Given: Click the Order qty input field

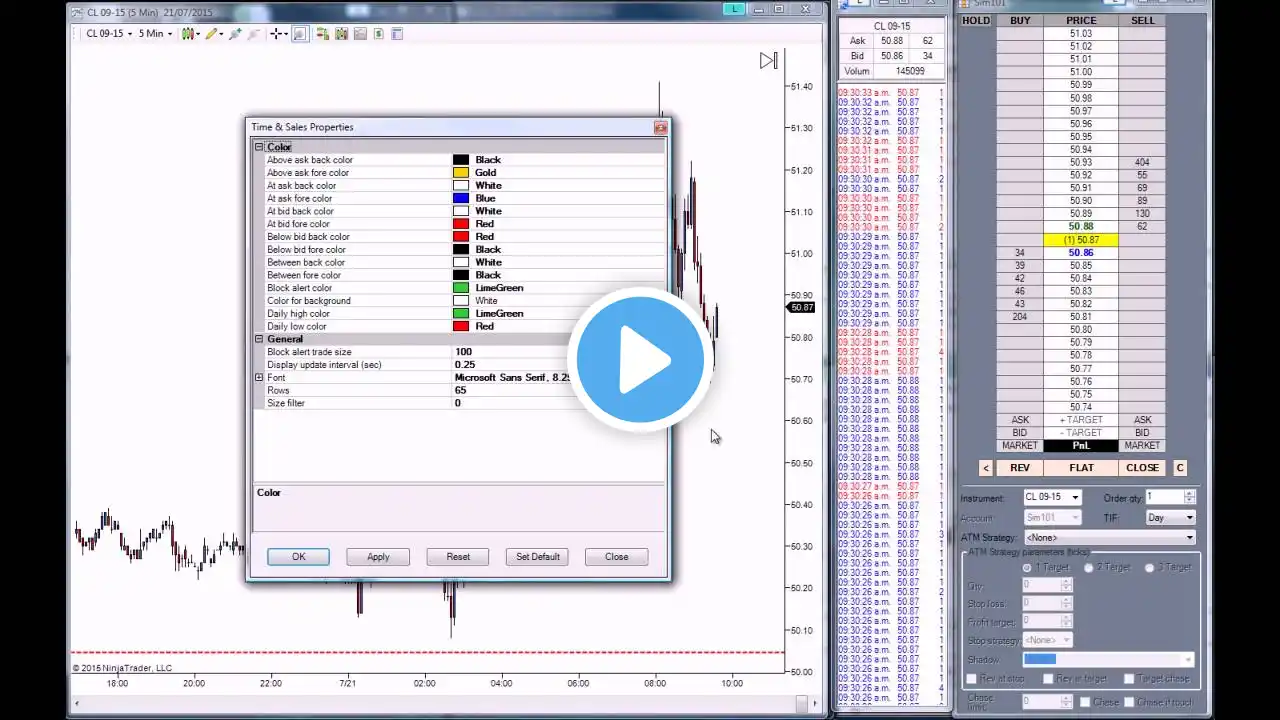Looking at the screenshot, I should tap(1164, 497).
